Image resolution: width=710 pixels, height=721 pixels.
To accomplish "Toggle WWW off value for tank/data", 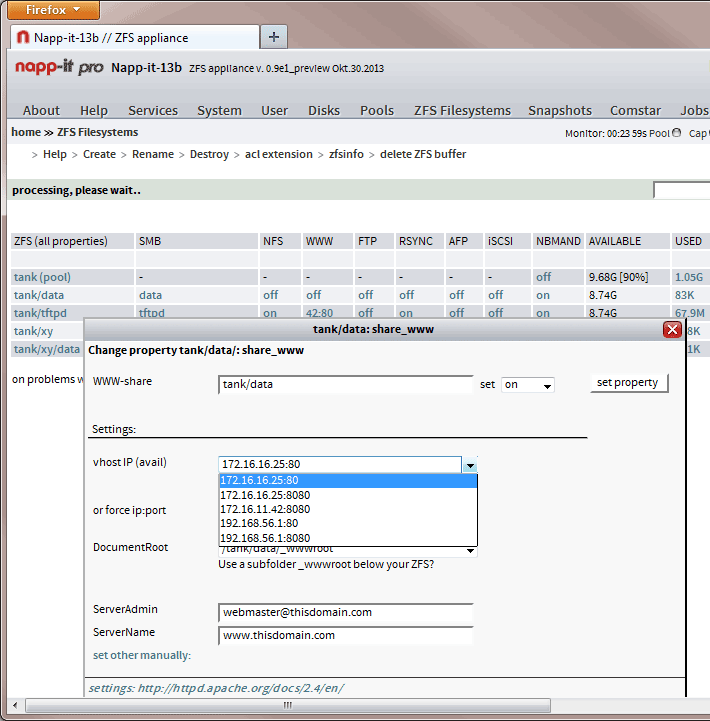I will tap(314, 295).
